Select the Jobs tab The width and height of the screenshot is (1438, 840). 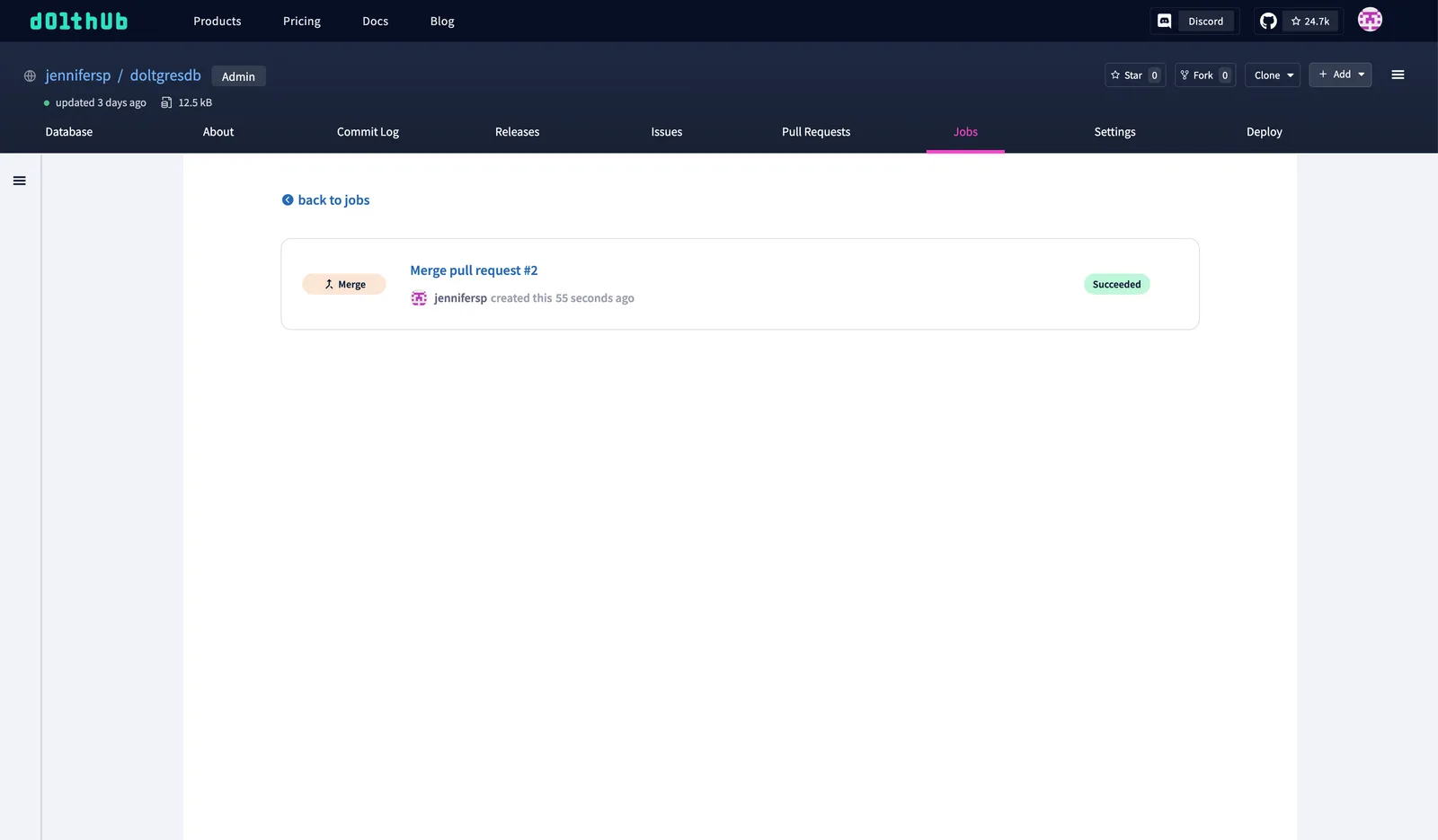tap(965, 132)
